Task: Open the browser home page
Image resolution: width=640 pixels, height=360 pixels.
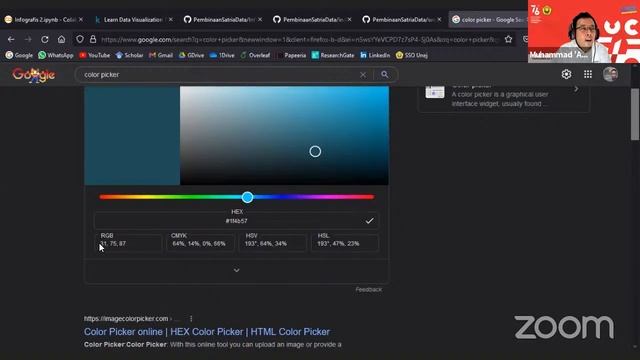Action: (61, 40)
